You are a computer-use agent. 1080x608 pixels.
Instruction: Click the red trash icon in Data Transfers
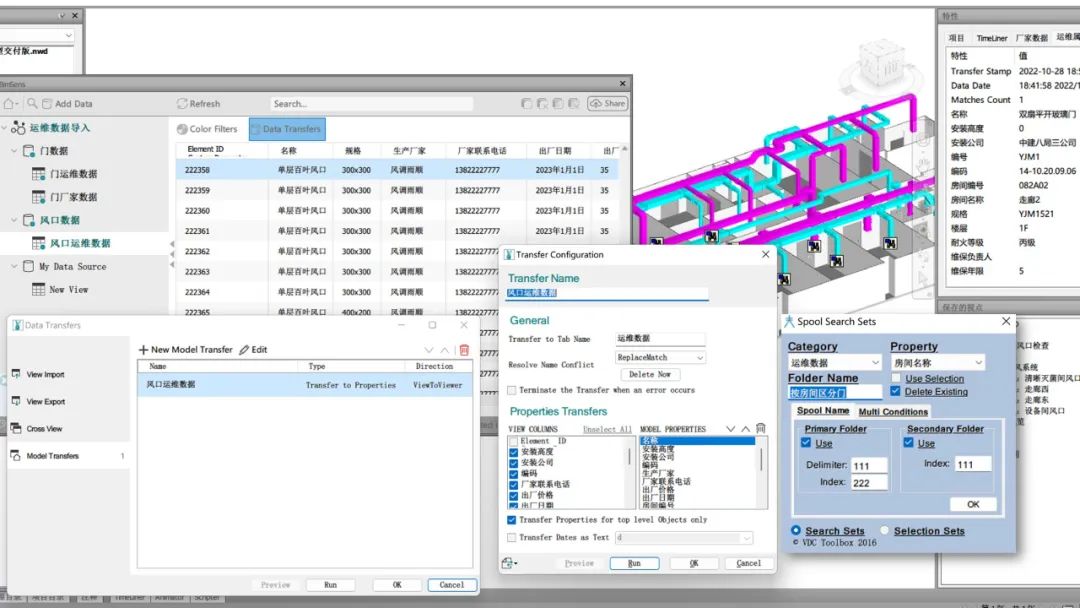click(x=464, y=350)
